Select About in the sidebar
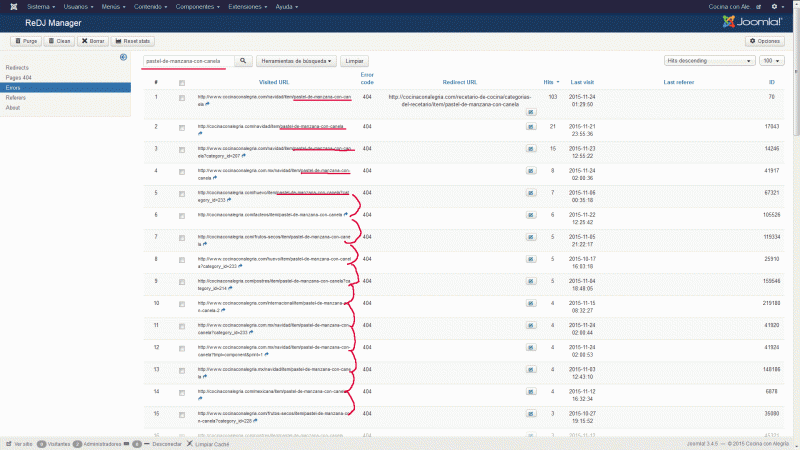The width and height of the screenshot is (800, 450). point(13,108)
